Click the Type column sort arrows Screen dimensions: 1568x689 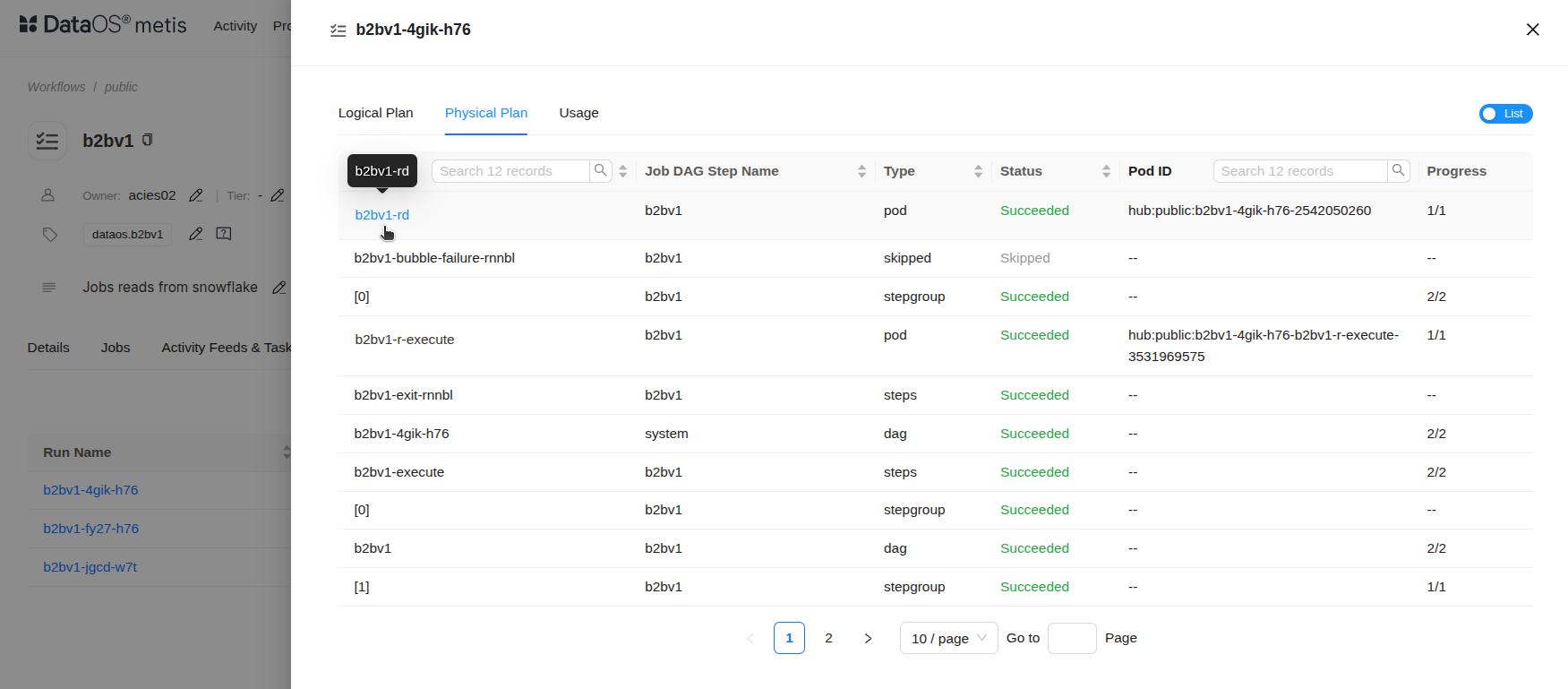click(x=978, y=171)
